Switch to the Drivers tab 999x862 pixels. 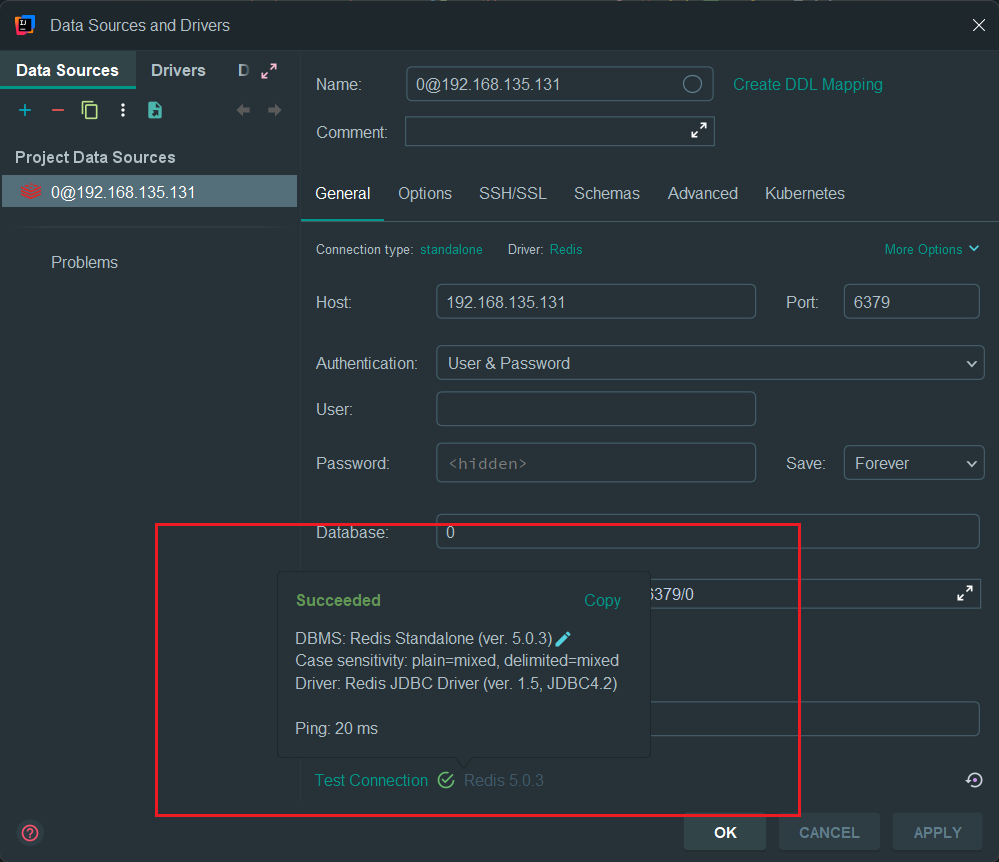point(178,70)
